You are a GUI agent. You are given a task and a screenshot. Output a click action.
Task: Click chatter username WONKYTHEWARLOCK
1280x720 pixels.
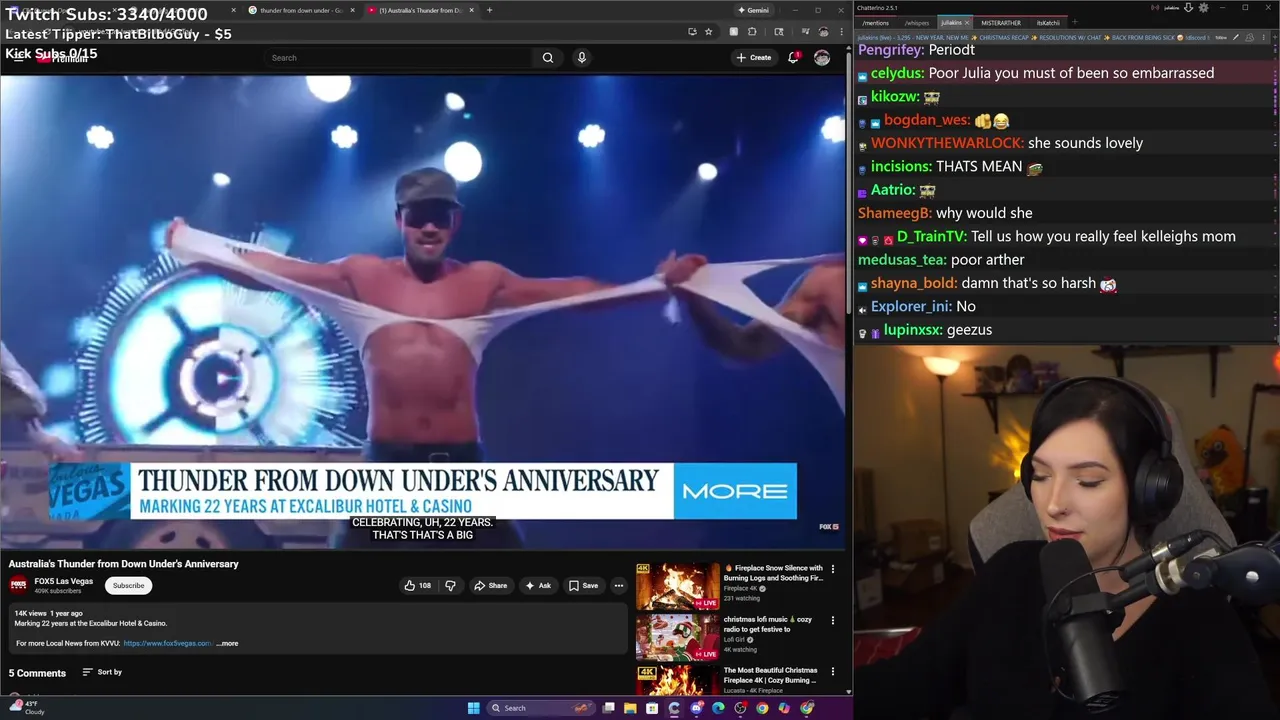pos(947,143)
